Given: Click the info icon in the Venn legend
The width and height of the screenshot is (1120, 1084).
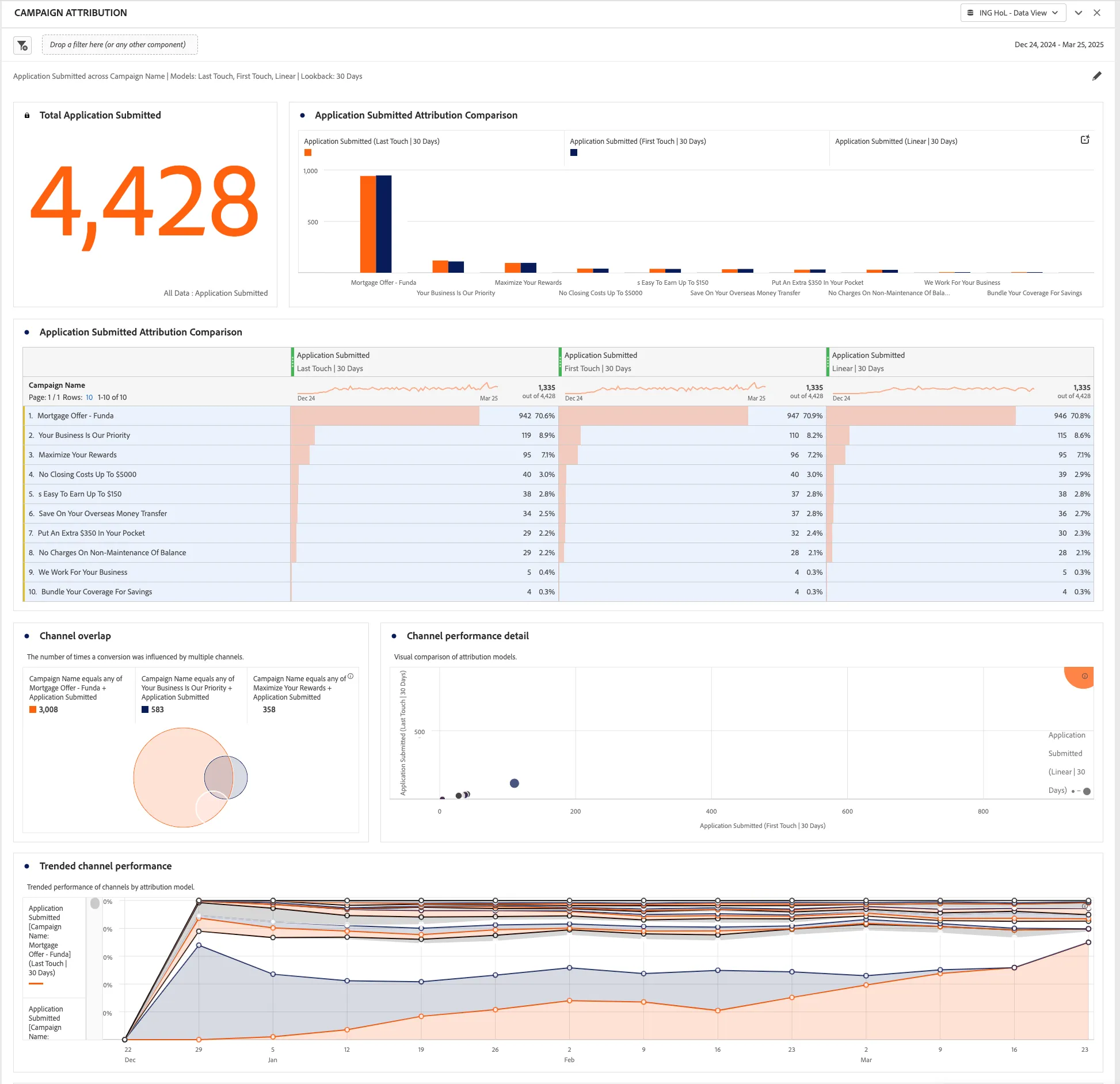Looking at the screenshot, I should pyautogui.click(x=351, y=677).
